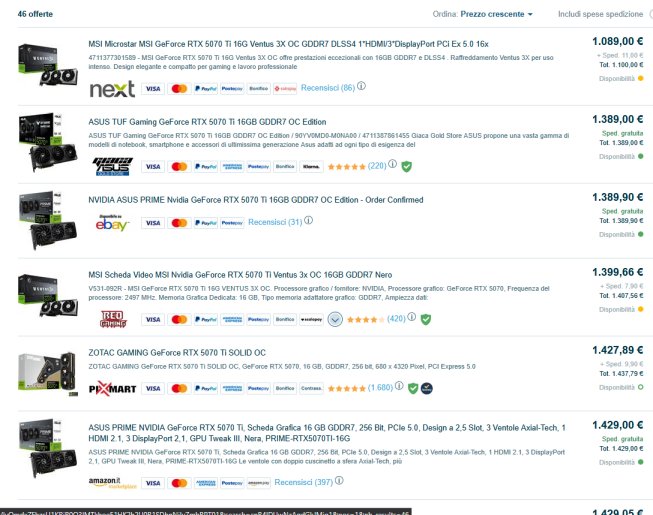Viewport: 653px width, 515px height.
Task: Click the (1.680) rating stars for Pixmart
Action: point(346,389)
